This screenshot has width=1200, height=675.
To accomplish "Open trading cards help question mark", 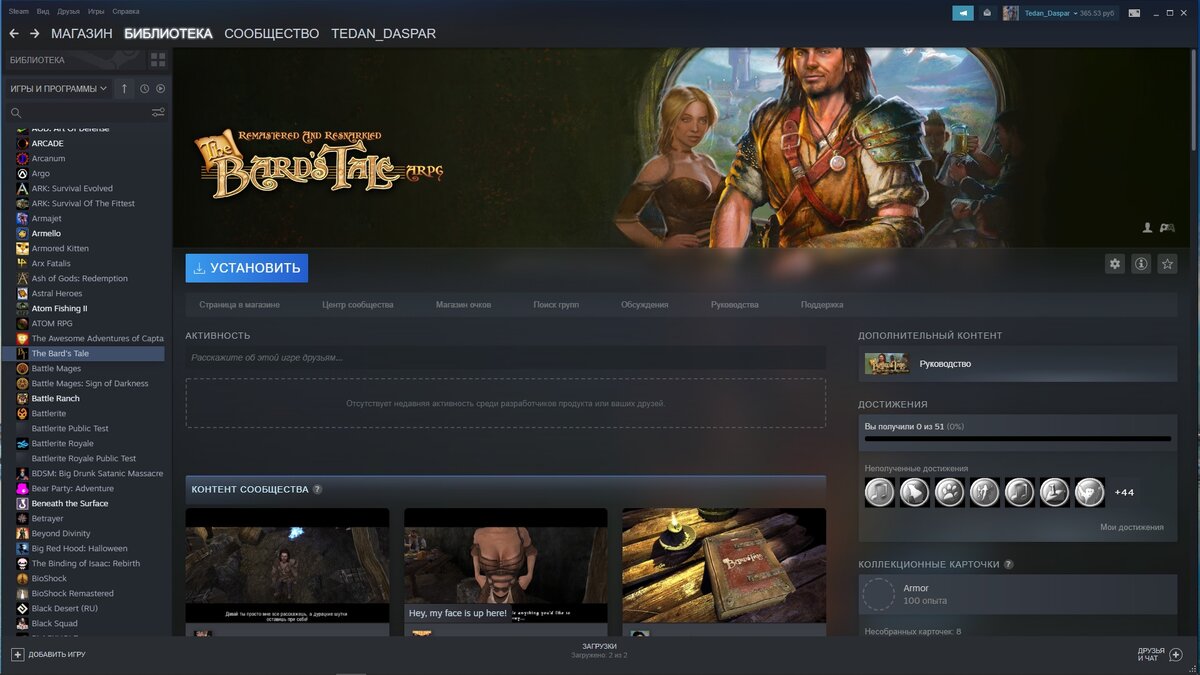I will click(1008, 564).
